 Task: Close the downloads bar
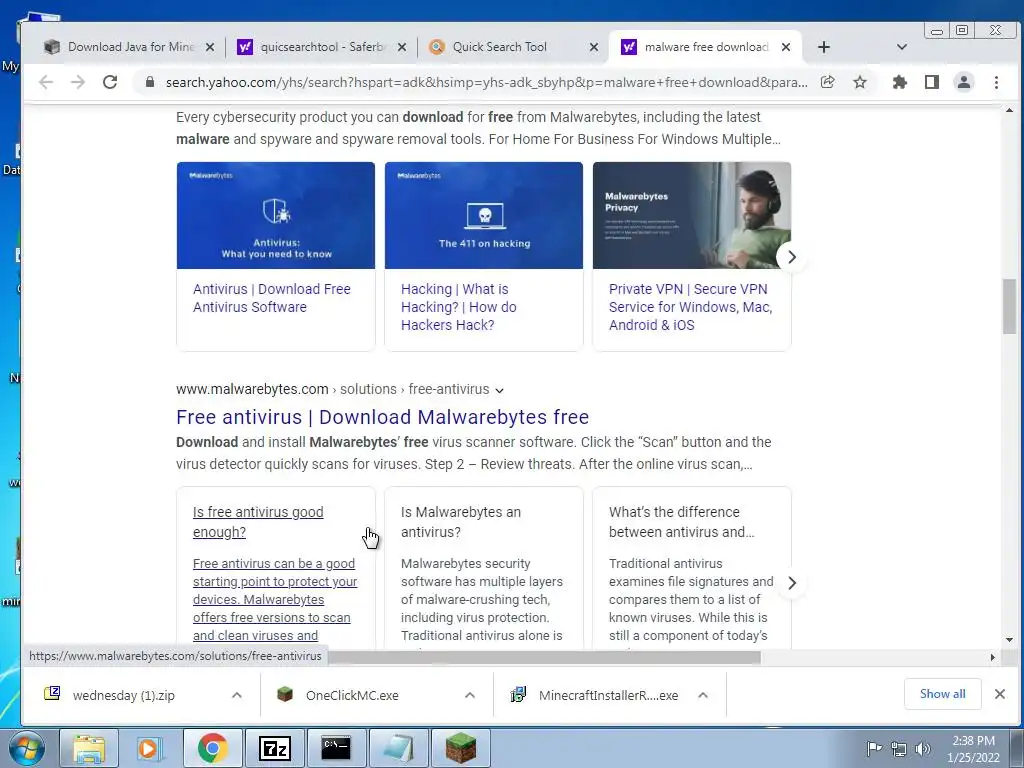point(1000,694)
